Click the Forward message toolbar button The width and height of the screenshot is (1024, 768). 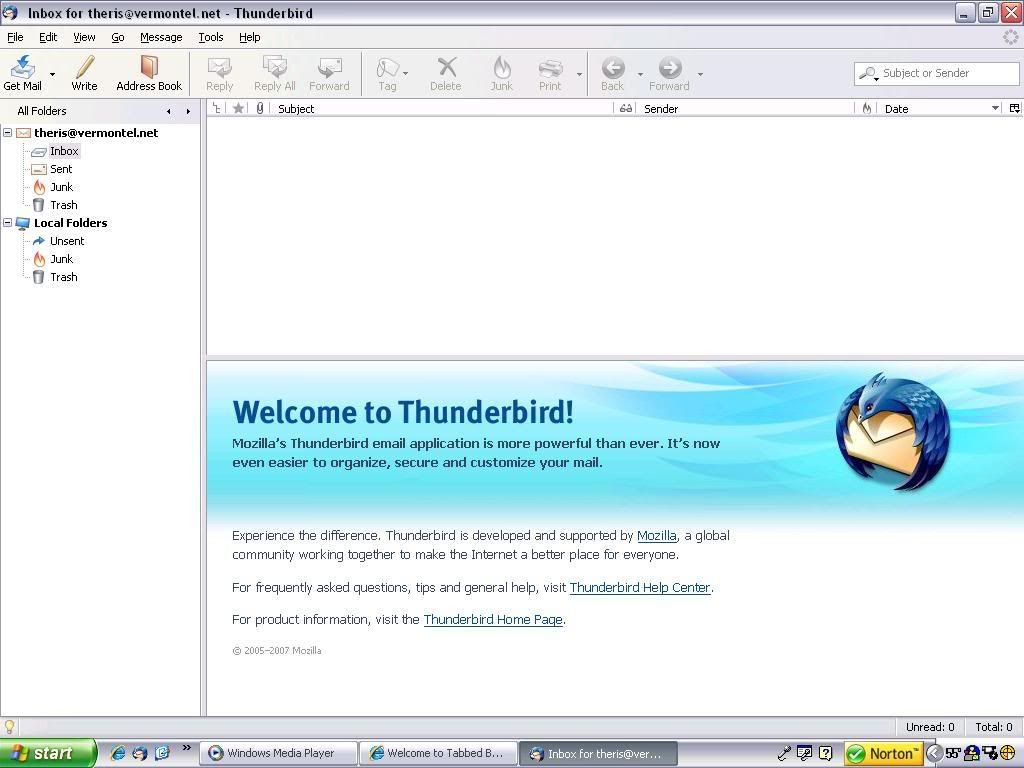329,74
